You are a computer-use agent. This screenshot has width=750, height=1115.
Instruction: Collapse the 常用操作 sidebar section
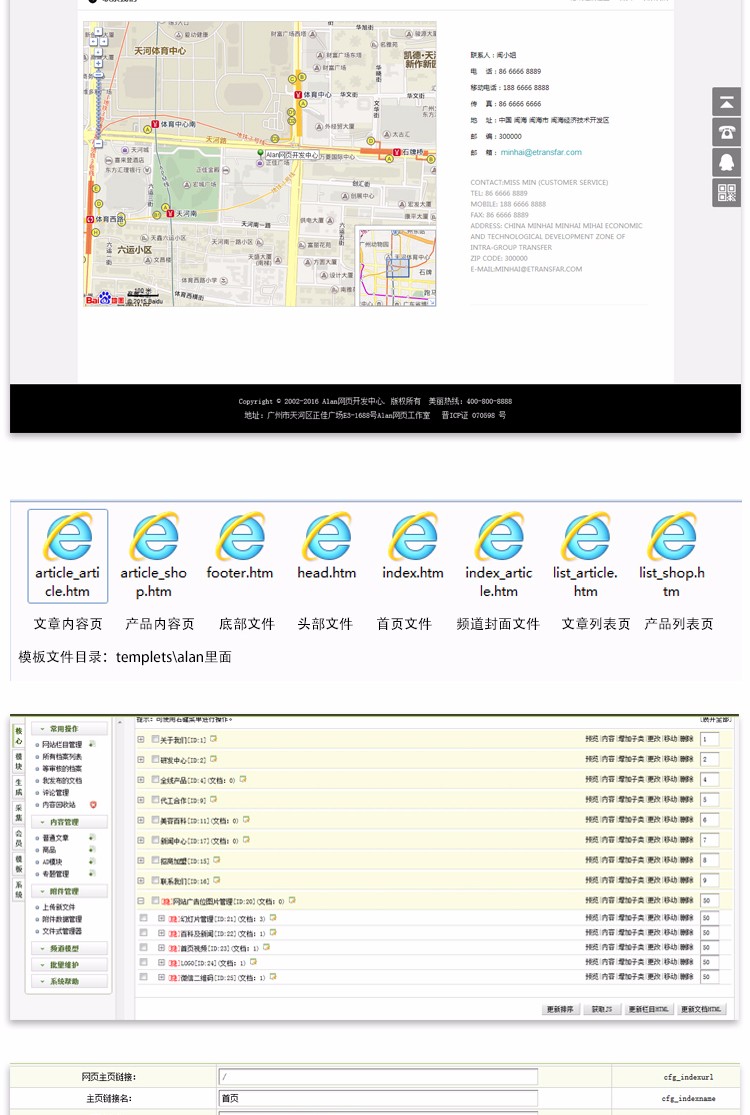point(69,729)
